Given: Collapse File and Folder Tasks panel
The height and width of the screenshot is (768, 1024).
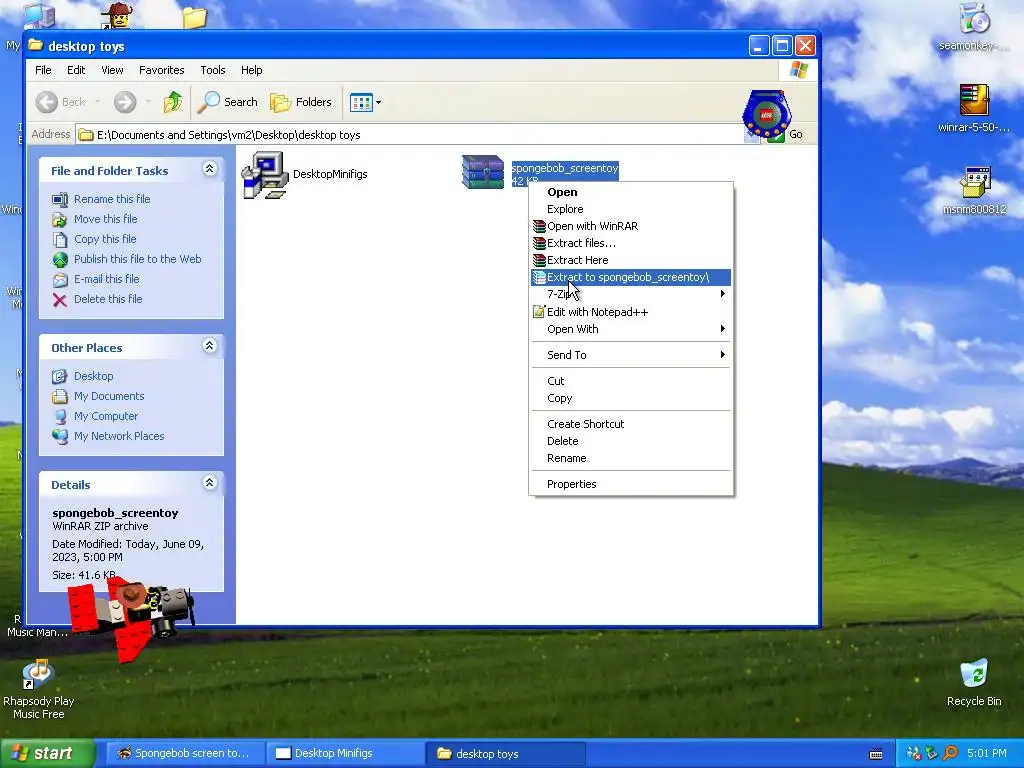Looking at the screenshot, I should 209,169.
